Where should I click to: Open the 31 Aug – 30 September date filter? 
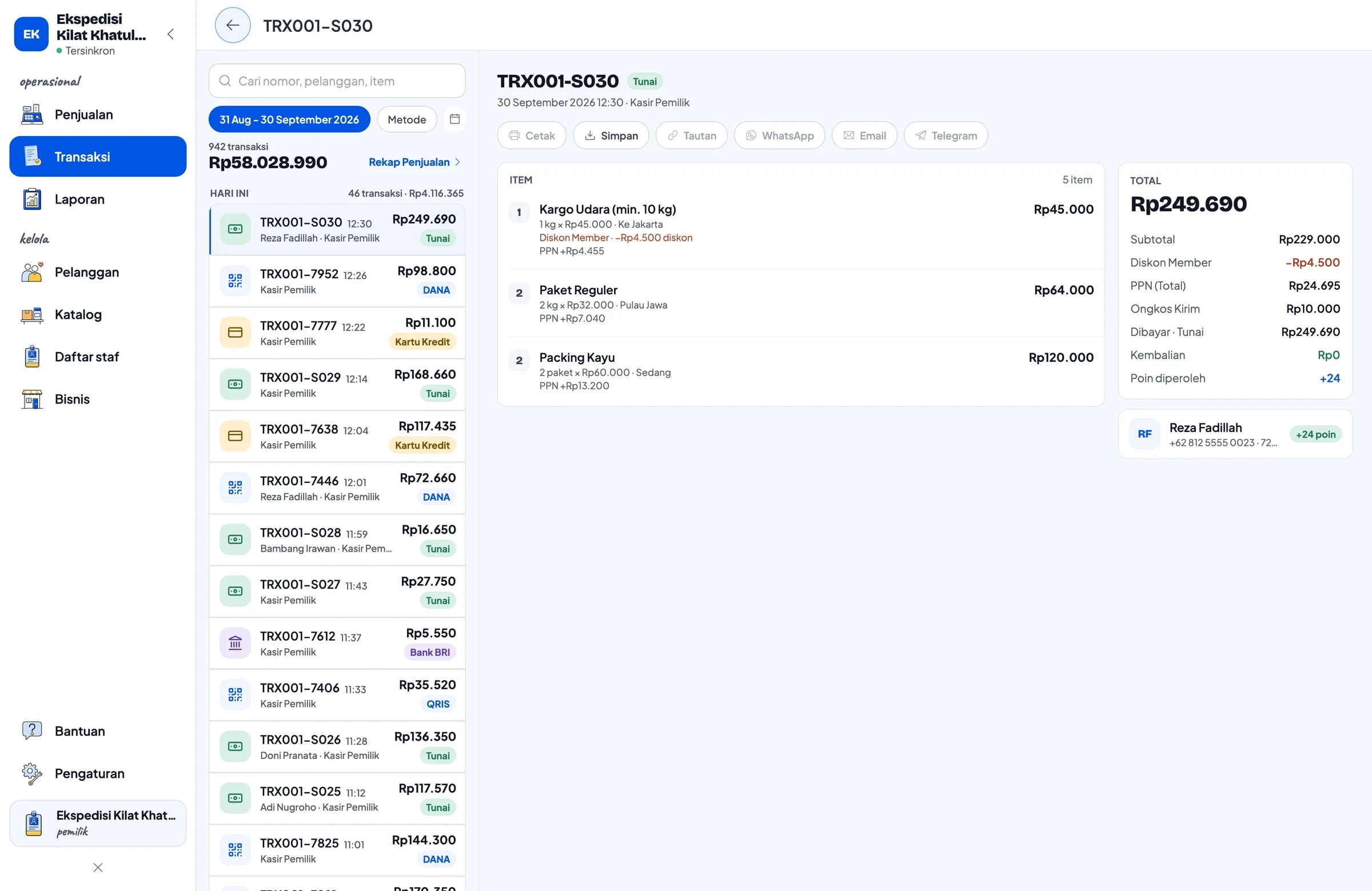point(289,119)
